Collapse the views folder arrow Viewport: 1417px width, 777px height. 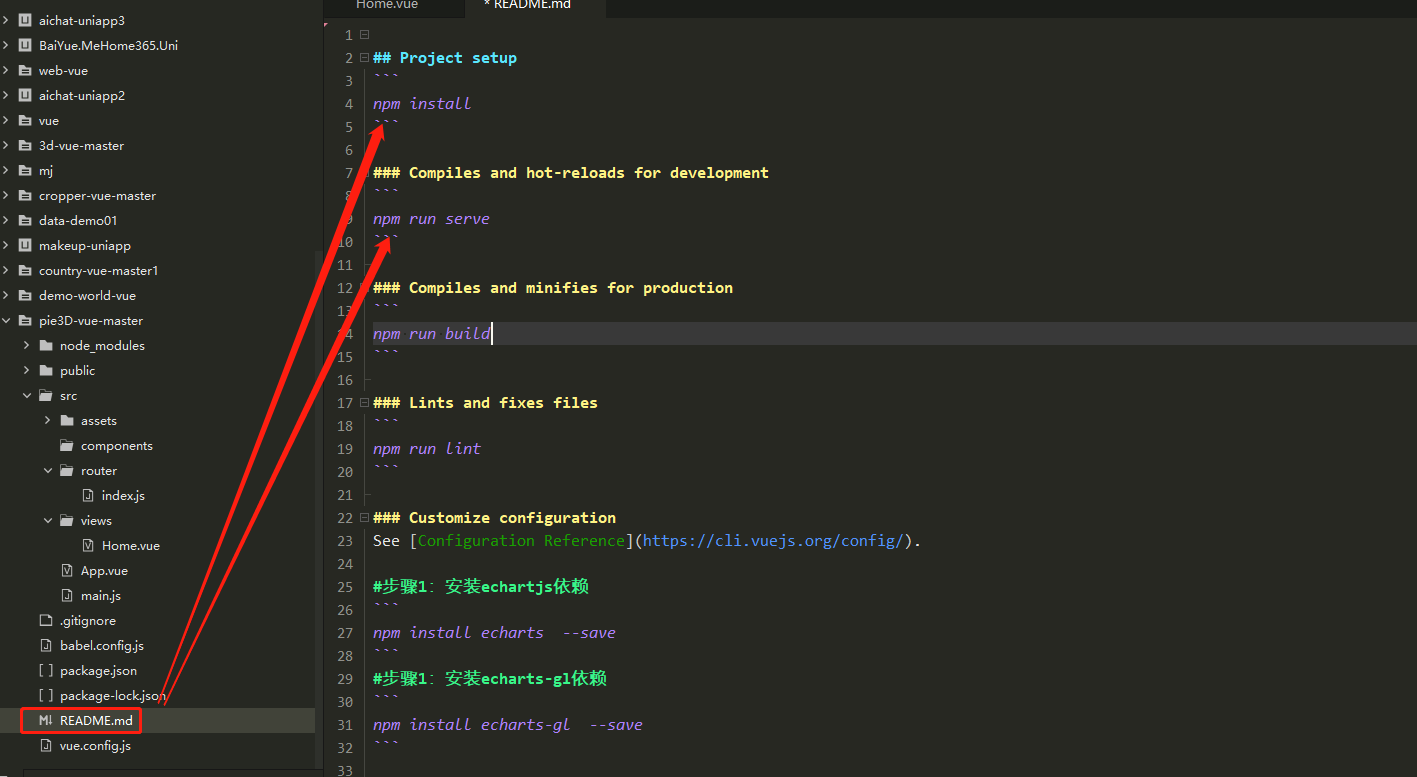[47, 520]
